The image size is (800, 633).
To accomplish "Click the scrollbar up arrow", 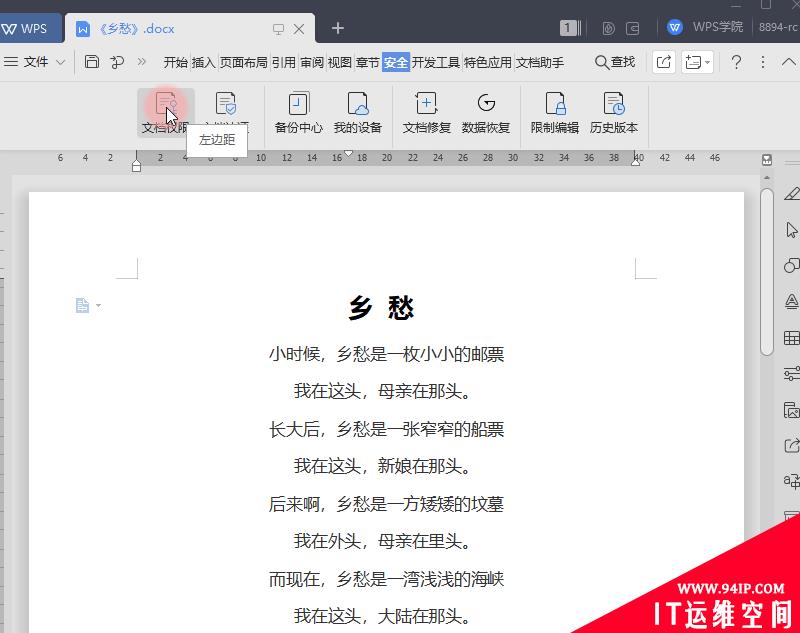I will pos(766,178).
